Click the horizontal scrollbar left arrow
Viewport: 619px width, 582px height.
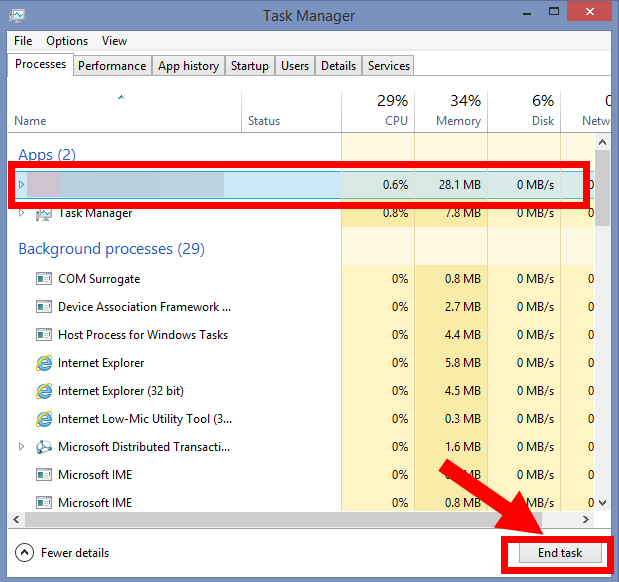(x=16, y=519)
